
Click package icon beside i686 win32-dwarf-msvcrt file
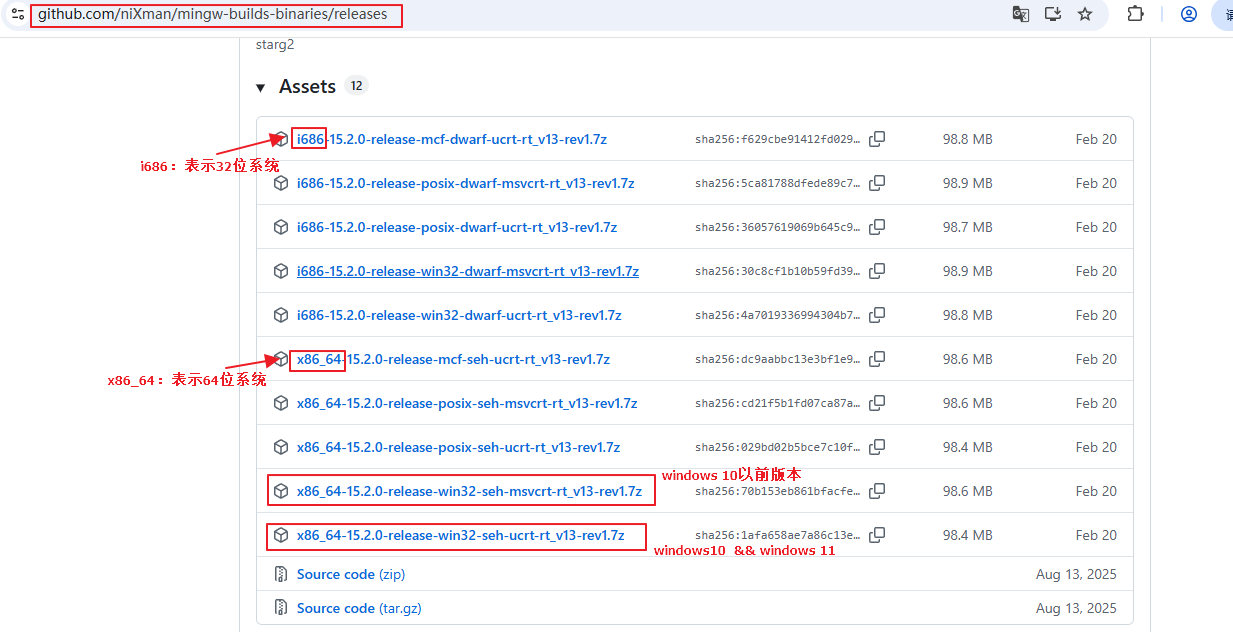(281, 271)
